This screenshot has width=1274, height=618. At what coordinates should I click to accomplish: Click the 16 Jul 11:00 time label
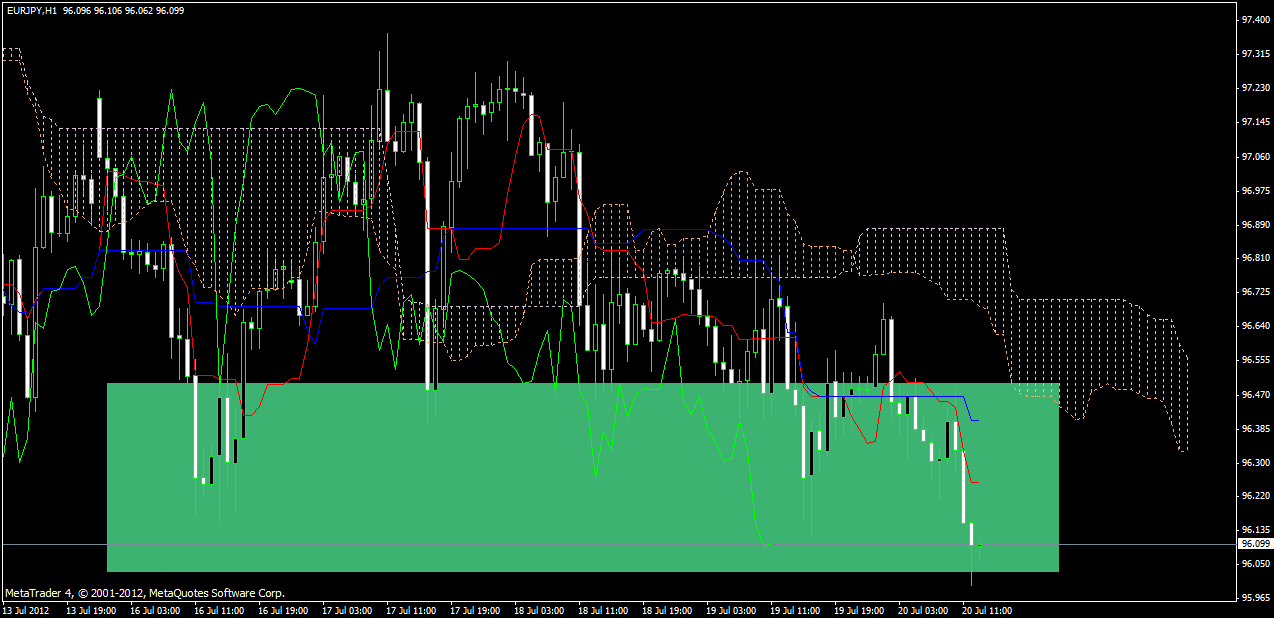pos(220,610)
